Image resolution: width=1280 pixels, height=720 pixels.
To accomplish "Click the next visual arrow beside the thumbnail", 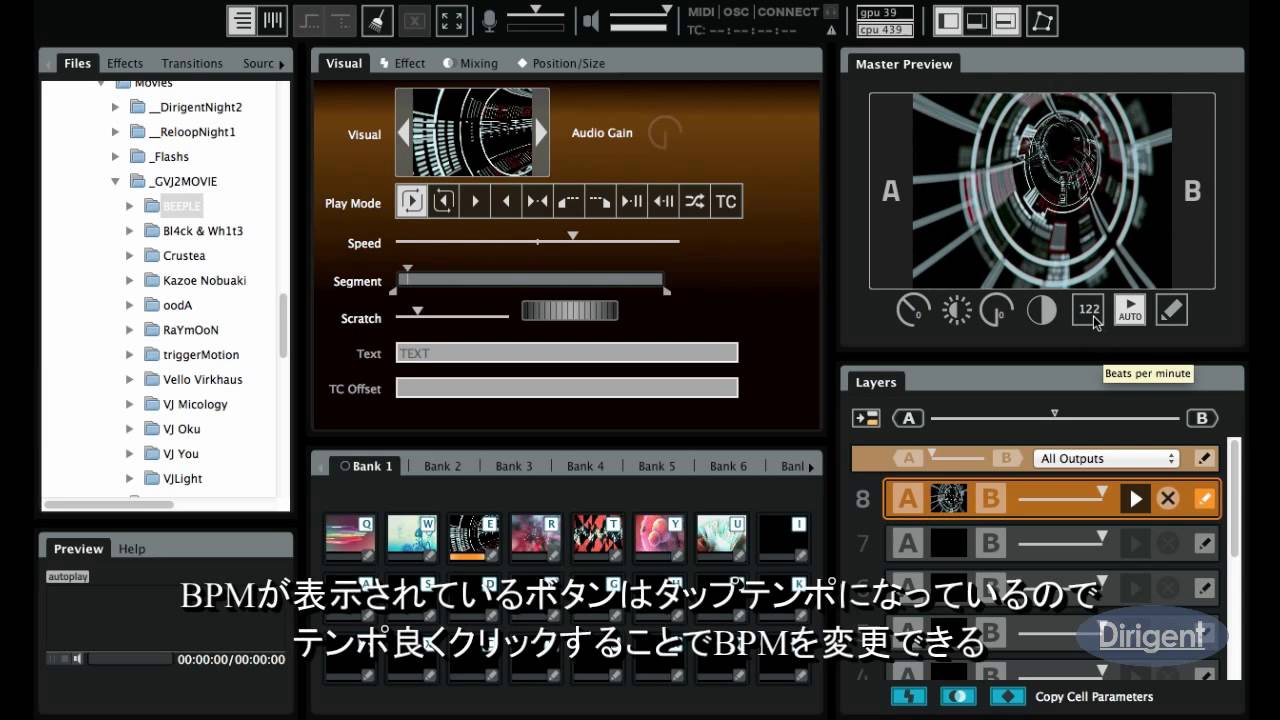I will point(541,133).
